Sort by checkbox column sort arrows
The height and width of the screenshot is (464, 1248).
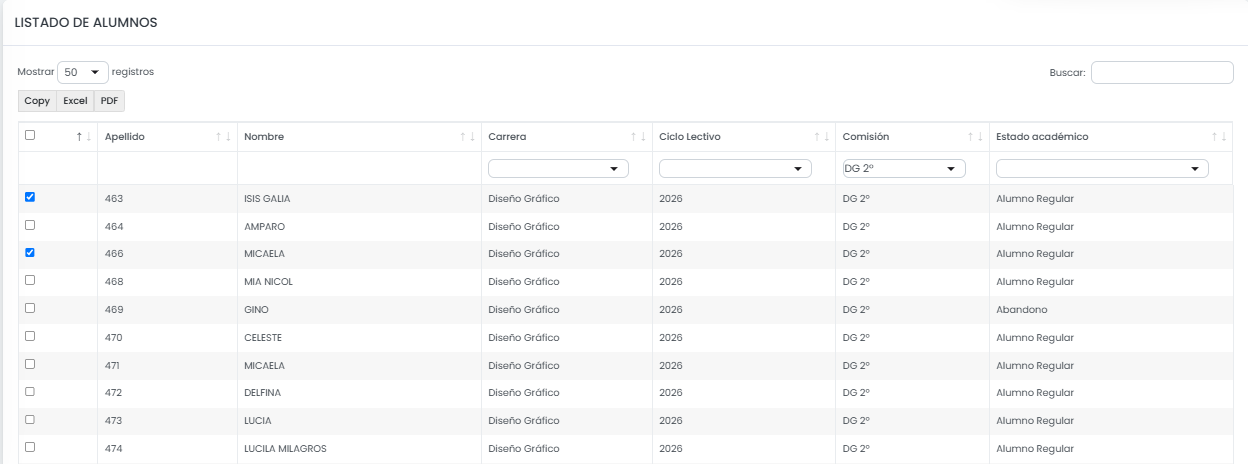84,137
